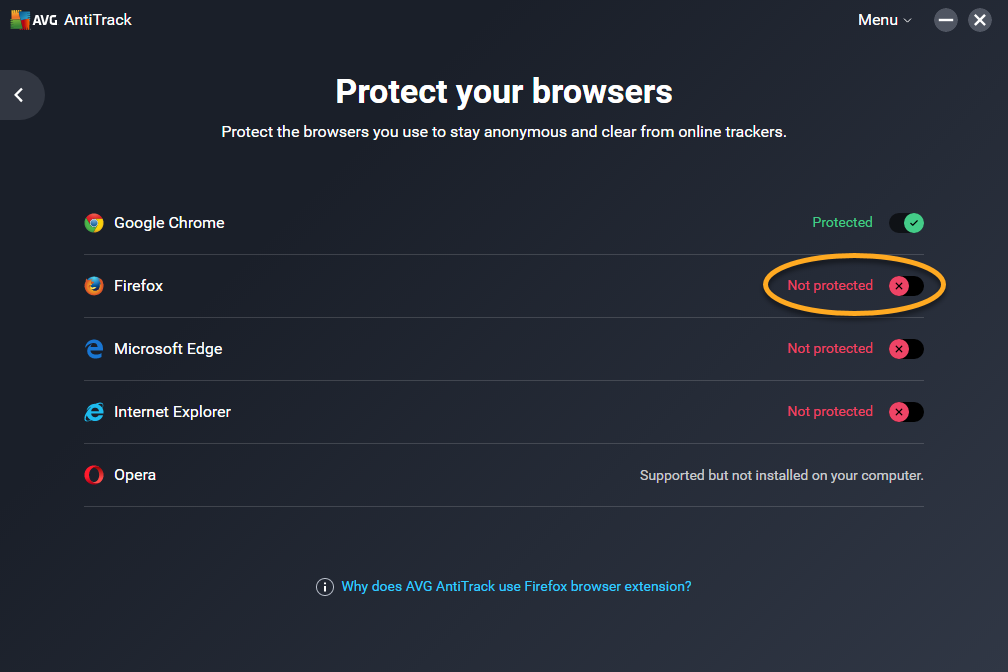This screenshot has height=672, width=1008.
Task: Enable Internet Explorer protection toggle
Action: (x=906, y=412)
